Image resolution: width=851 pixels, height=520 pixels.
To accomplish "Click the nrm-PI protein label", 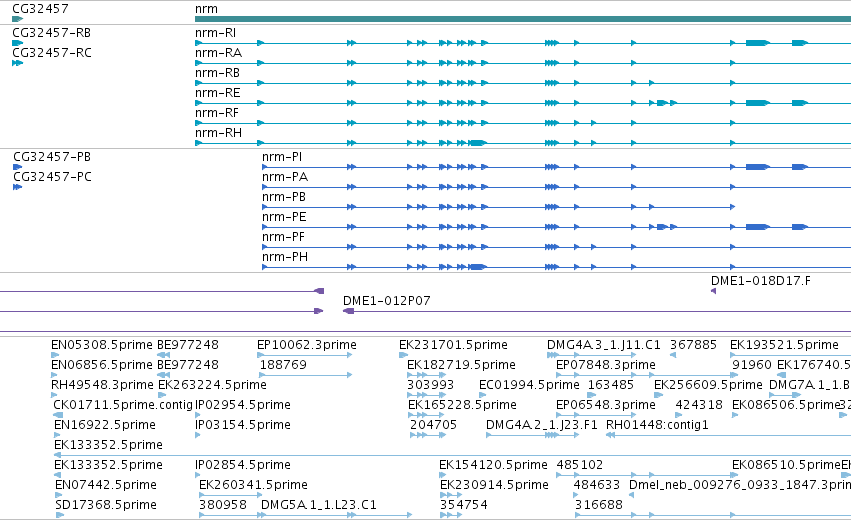I will point(282,157).
